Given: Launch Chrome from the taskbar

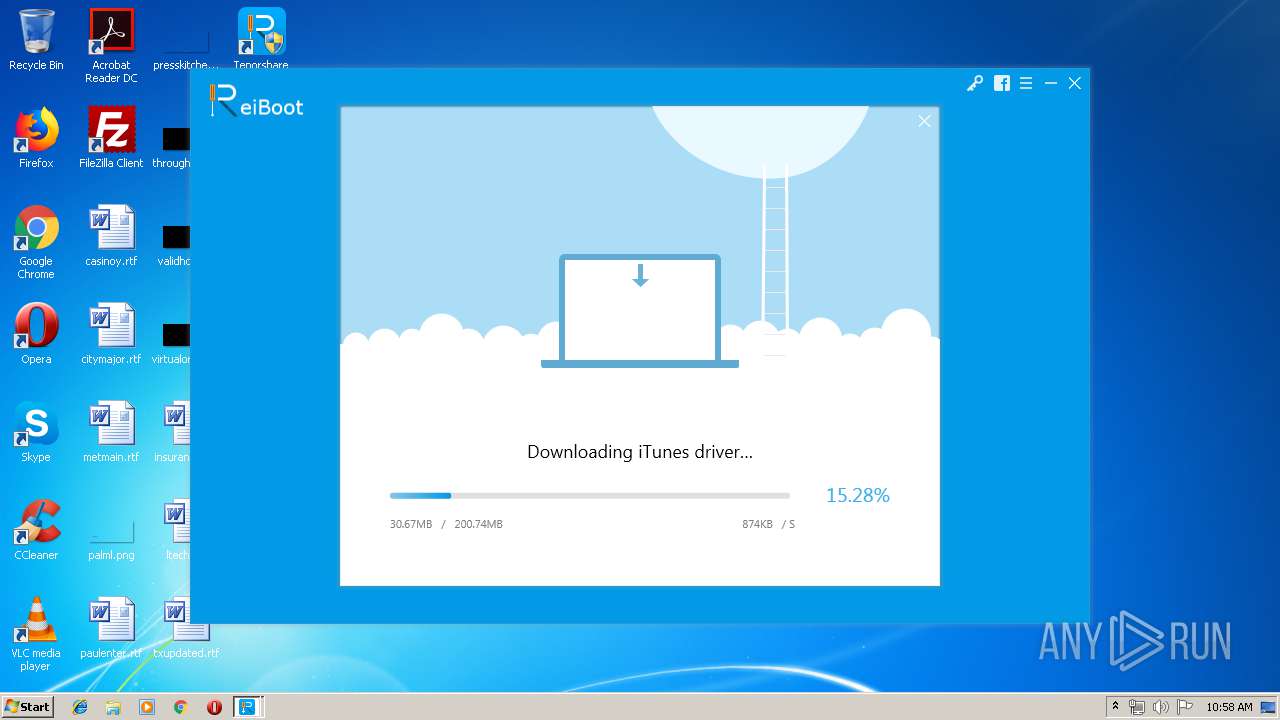Looking at the screenshot, I should (180, 707).
